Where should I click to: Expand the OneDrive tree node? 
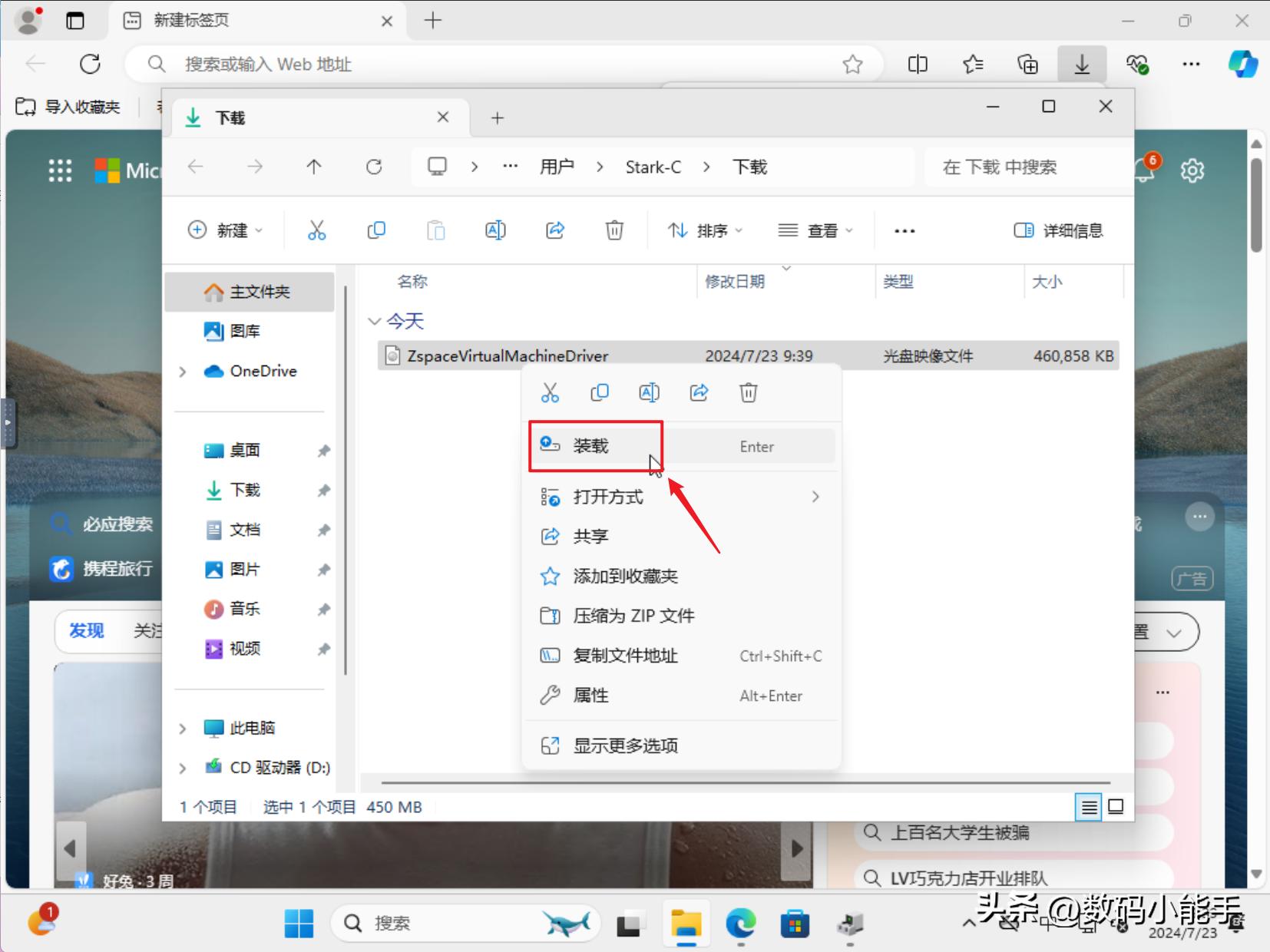click(x=183, y=372)
